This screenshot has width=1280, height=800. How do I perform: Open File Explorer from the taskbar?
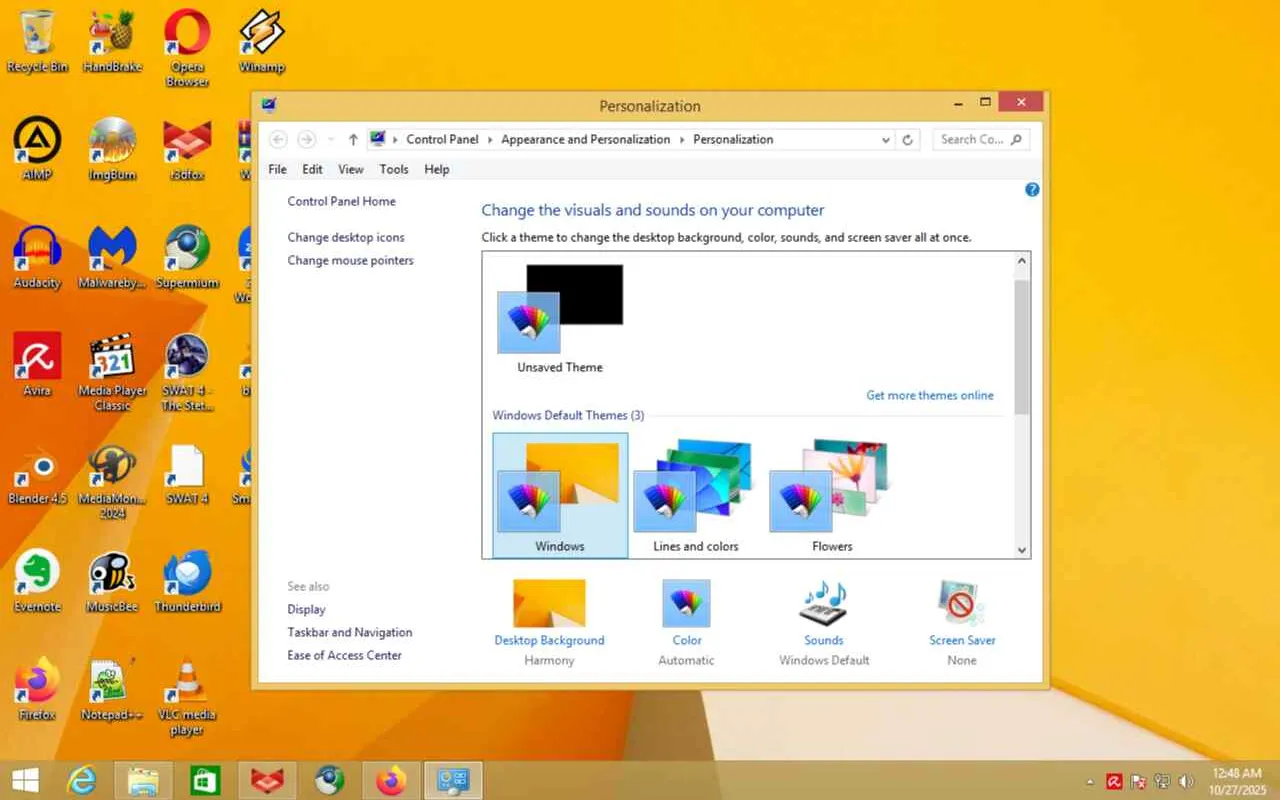pyautogui.click(x=144, y=780)
